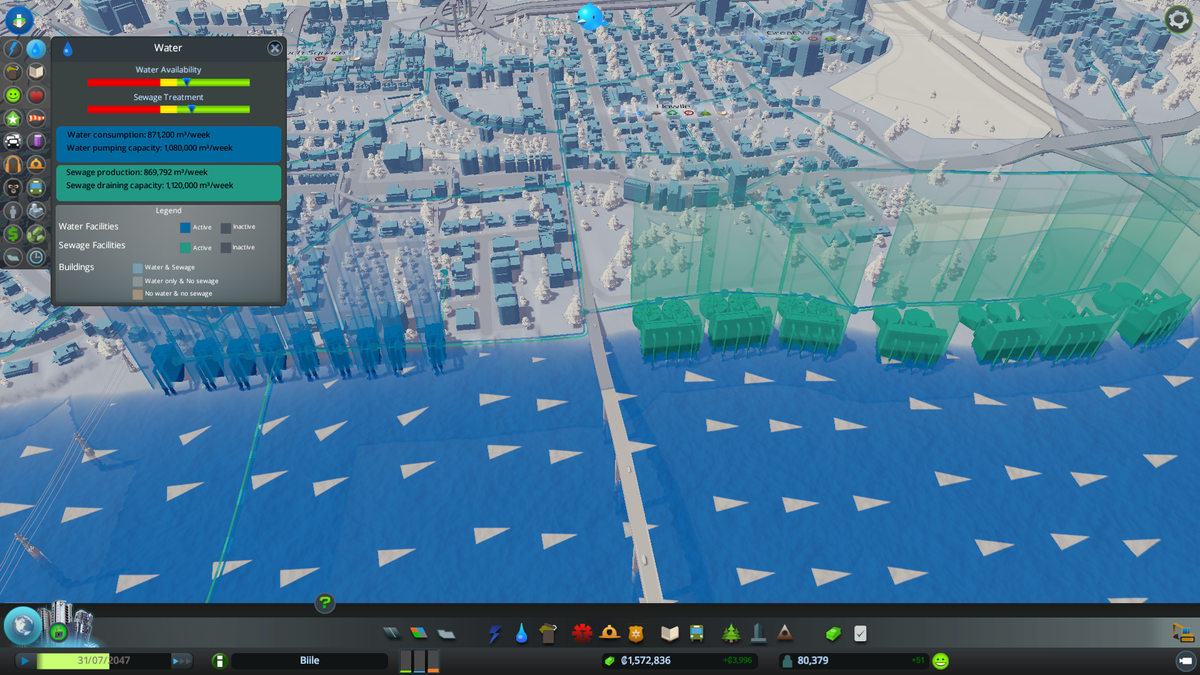Click the Water Facilities Active blue swatch

185,228
